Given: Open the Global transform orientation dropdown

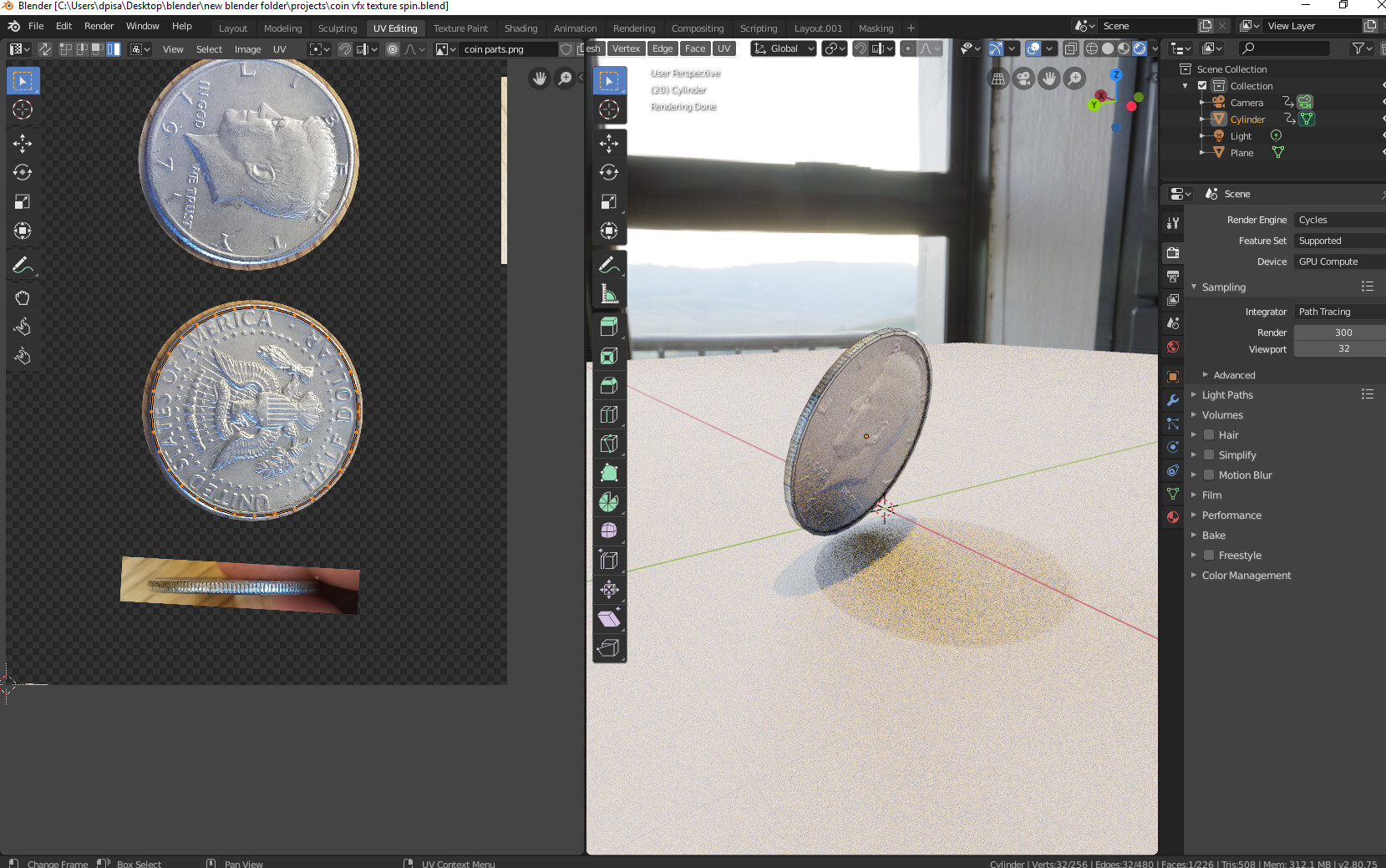Looking at the screenshot, I should click(x=783, y=48).
